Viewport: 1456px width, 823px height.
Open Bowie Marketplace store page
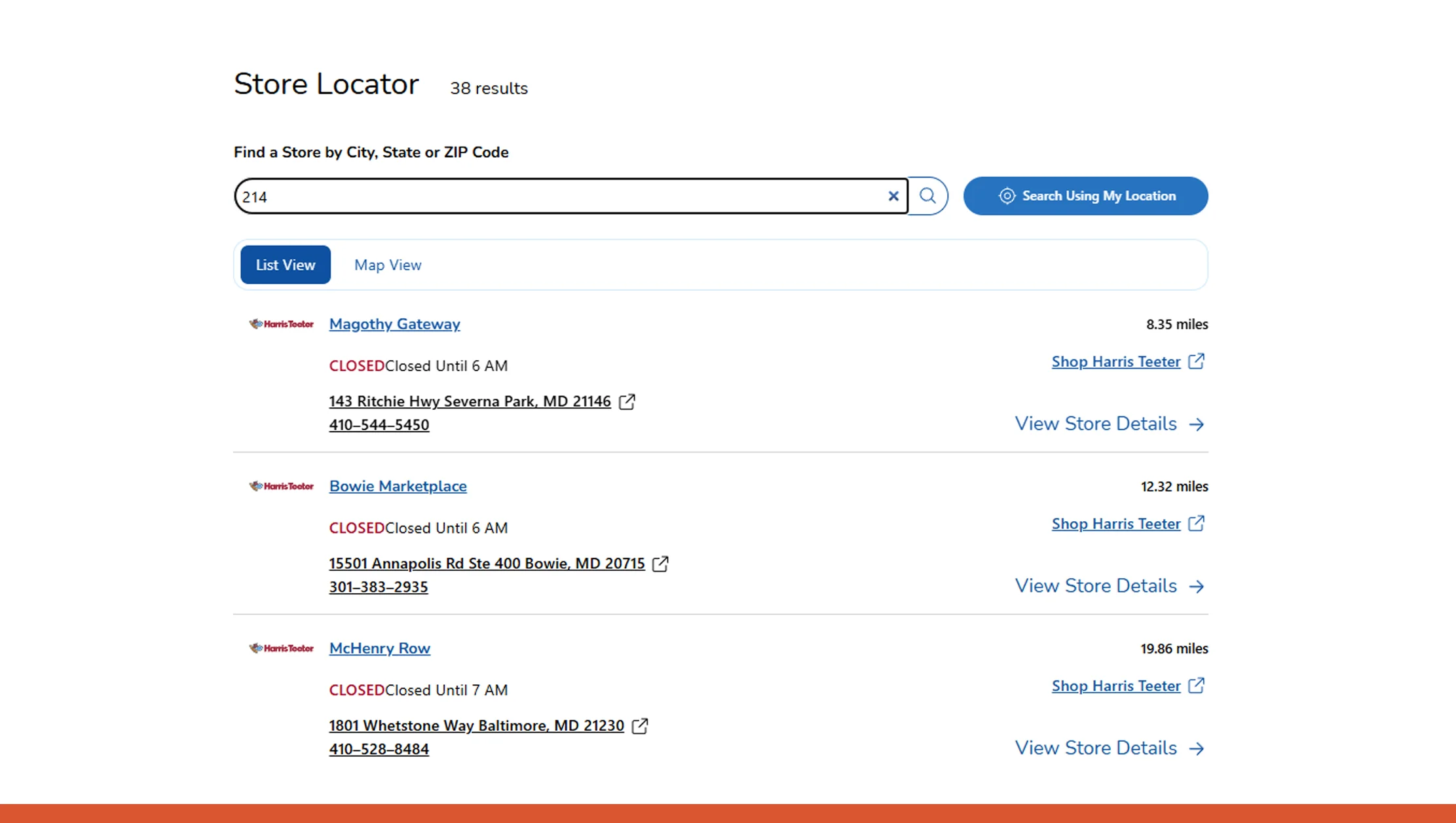point(398,486)
